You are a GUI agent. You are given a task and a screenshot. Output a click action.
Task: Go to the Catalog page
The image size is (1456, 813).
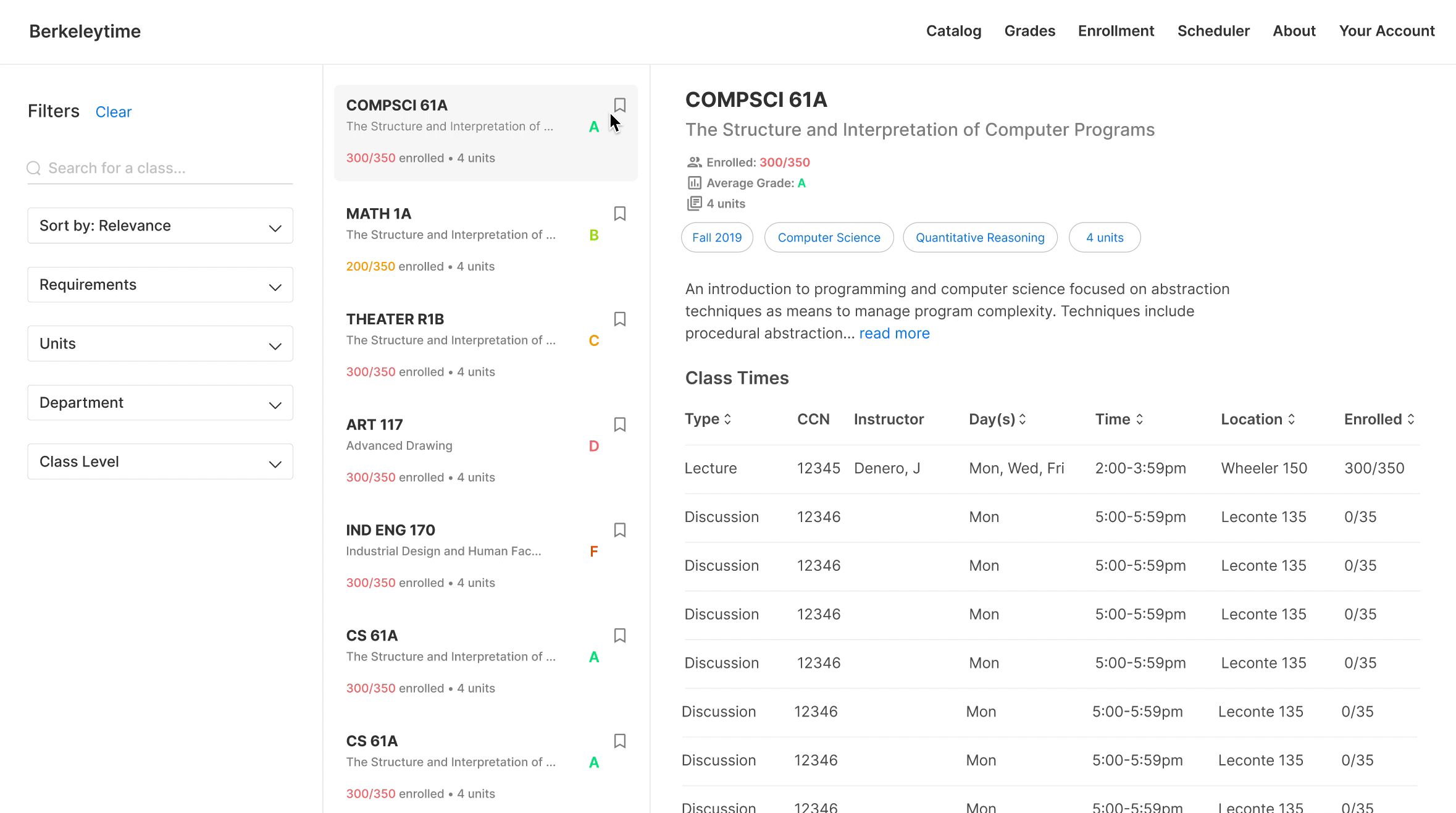click(953, 31)
